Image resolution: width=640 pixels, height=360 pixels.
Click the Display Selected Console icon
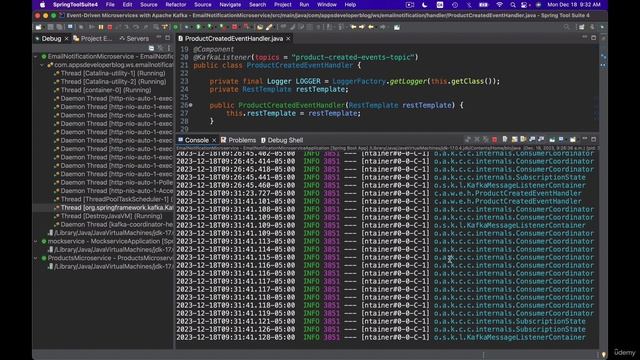[562, 140]
